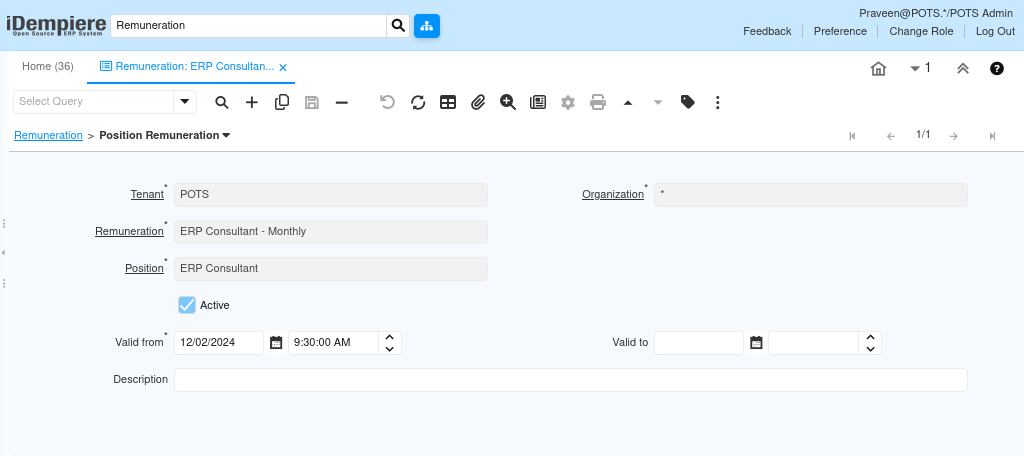The height and width of the screenshot is (456, 1024).
Task: Click Log Out
Action: pos(995,31)
